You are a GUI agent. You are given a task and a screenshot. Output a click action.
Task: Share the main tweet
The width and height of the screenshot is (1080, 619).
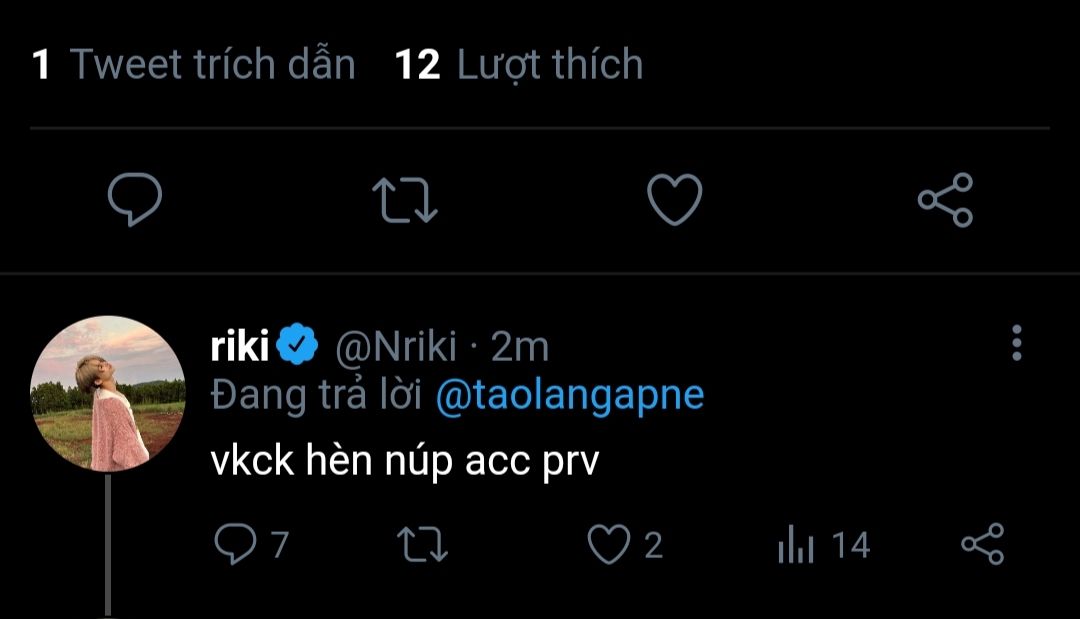click(x=945, y=199)
